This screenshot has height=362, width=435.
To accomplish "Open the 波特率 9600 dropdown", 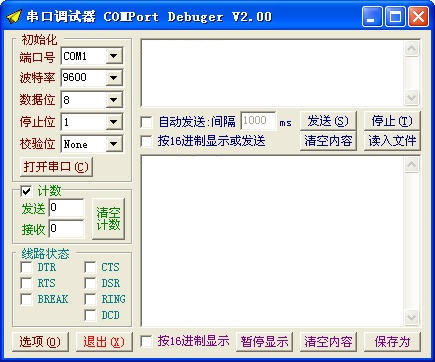I will point(114,78).
